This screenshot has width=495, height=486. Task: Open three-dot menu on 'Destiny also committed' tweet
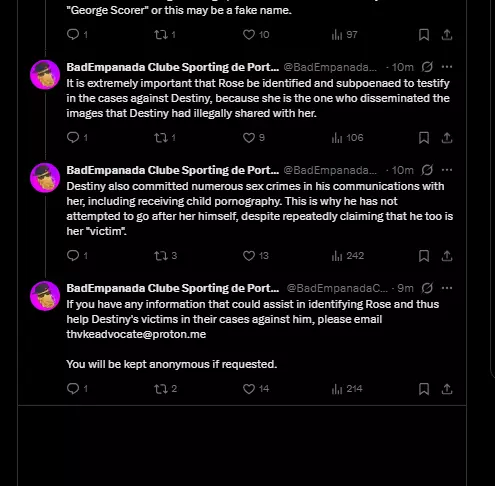tap(447, 170)
